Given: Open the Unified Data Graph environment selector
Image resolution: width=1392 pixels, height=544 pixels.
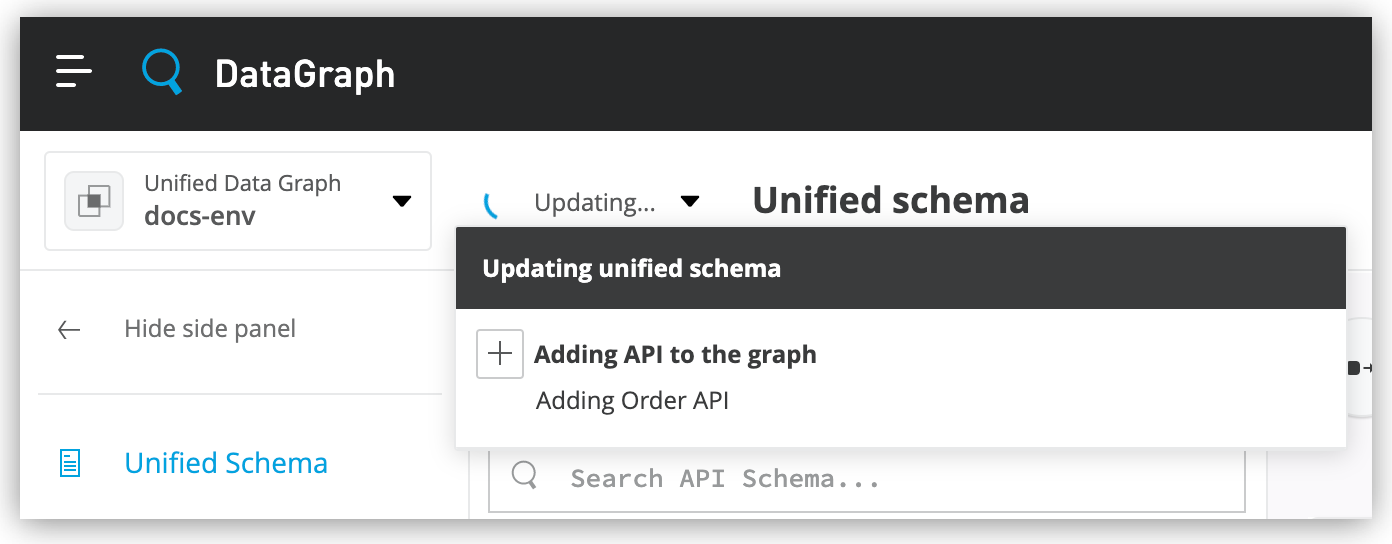Looking at the screenshot, I should (x=238, y=201).
